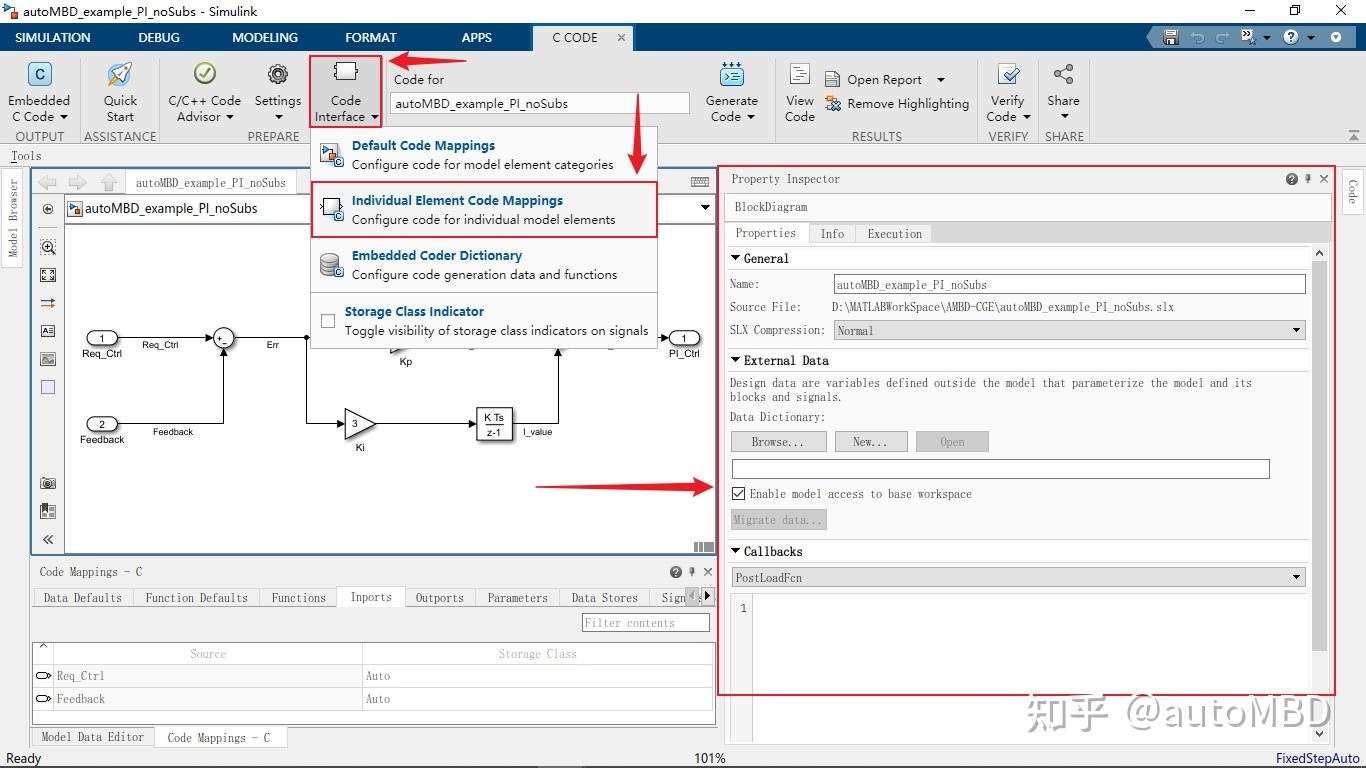This screenshot has width=1366, height=768.
Task: Collapse the Callbacks section
Action: (x=736, y=551)
